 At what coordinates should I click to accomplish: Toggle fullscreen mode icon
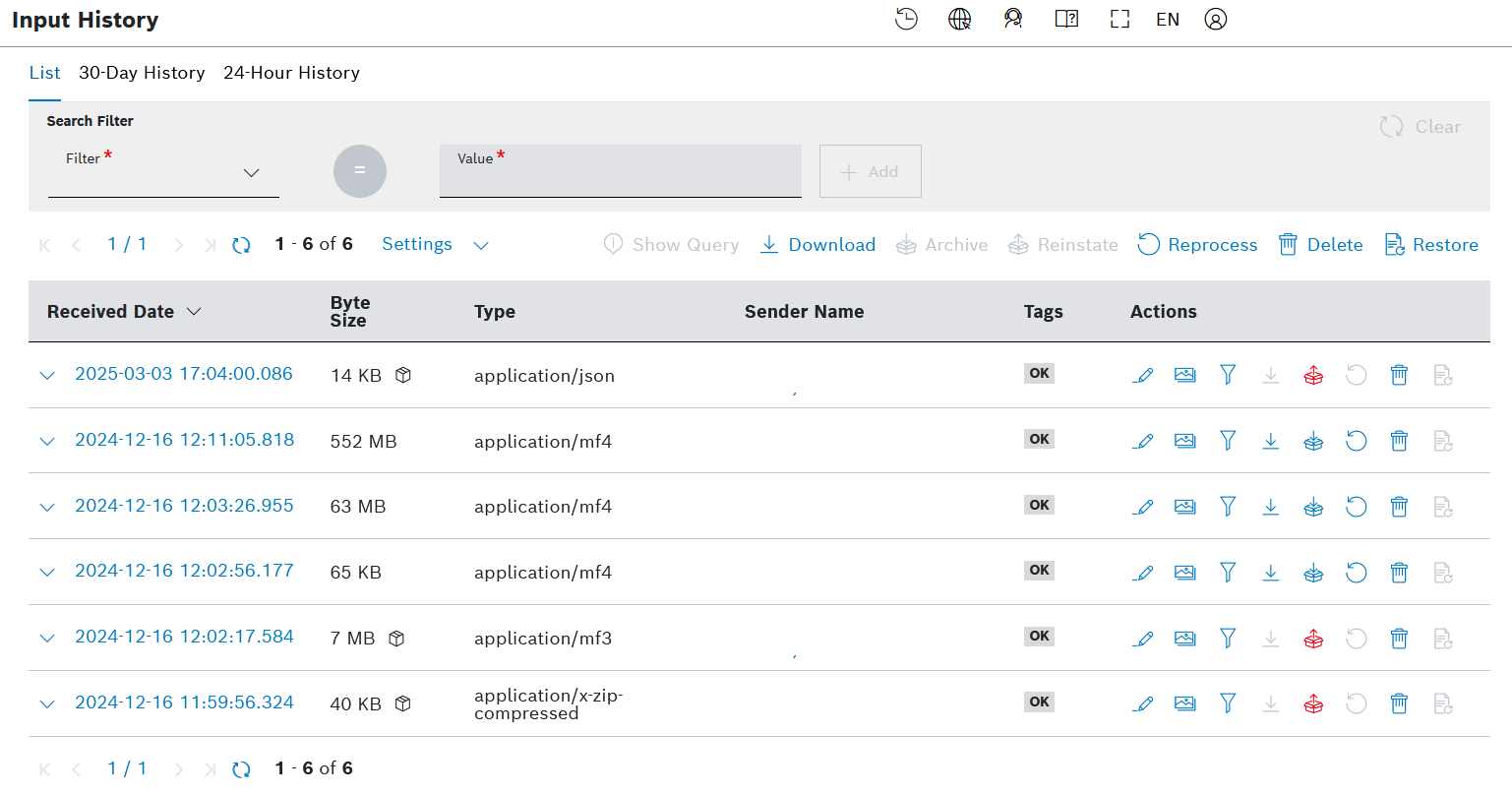[1119, 20]
